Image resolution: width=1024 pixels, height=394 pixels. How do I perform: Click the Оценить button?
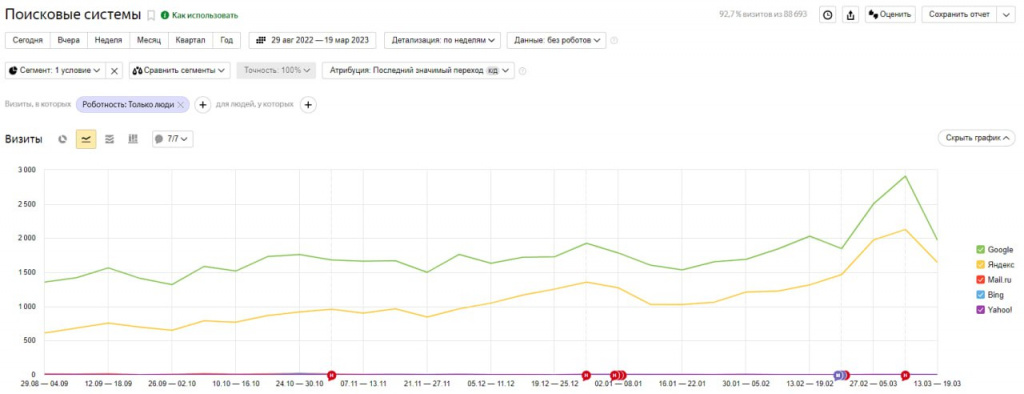(890, 14)
